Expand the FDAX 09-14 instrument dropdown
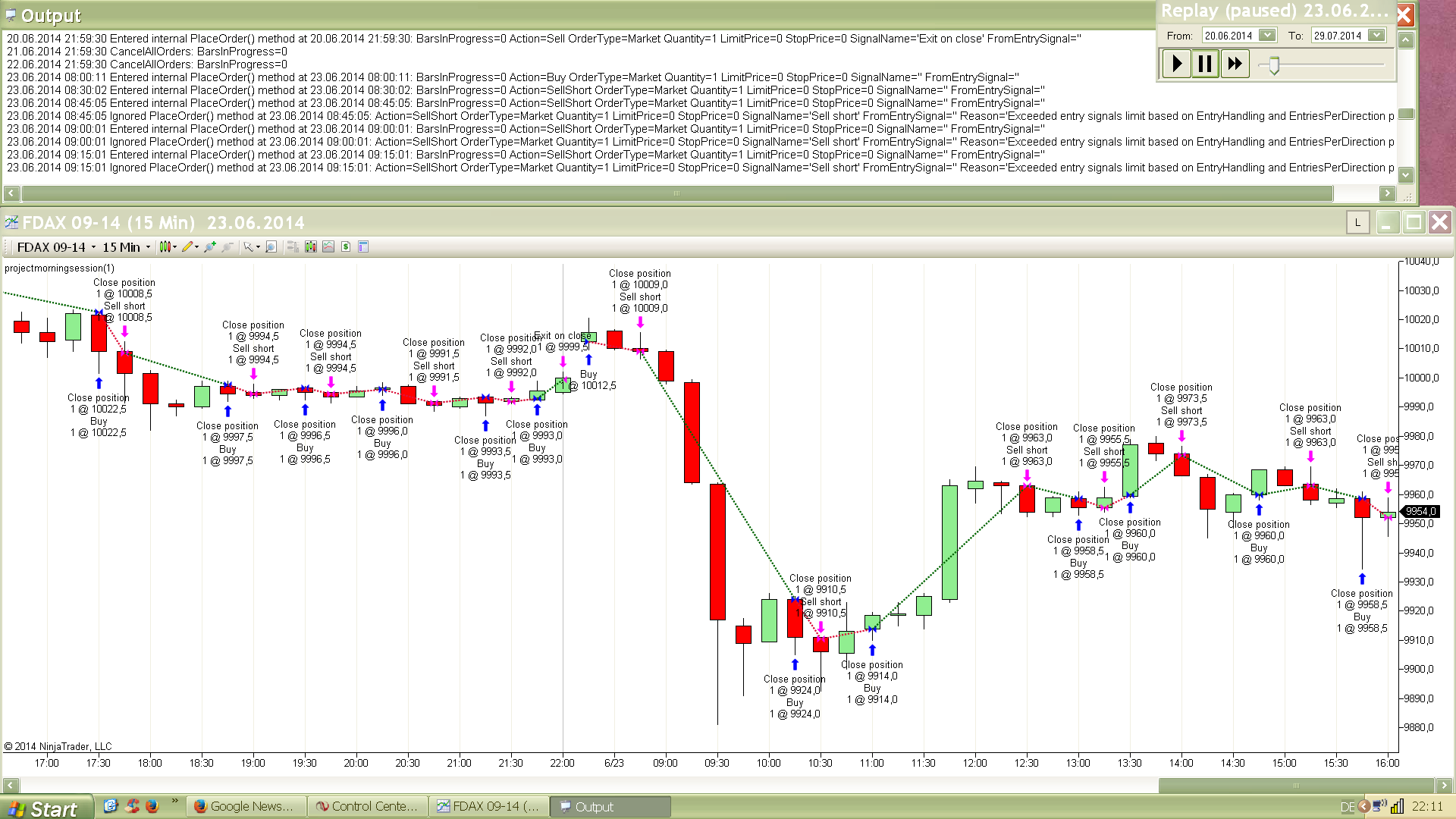The width and height of the screenshot is (1456, 819). 93,247
